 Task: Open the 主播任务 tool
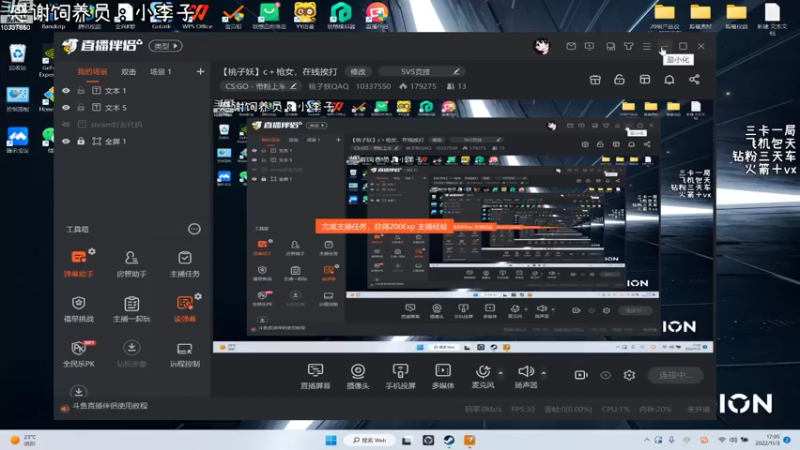(x=185, y=263)
